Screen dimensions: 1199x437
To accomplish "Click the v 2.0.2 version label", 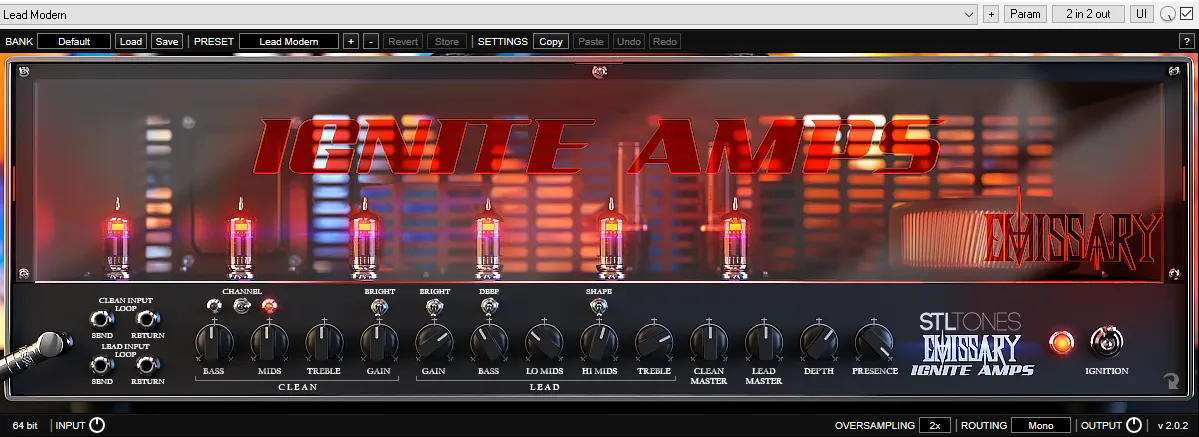I will tap(1172, 425).
